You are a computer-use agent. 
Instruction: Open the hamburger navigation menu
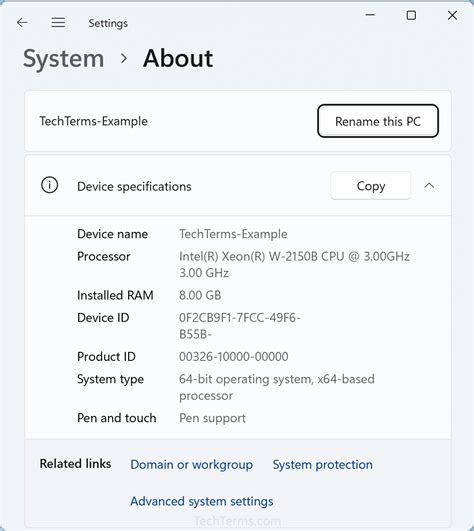coord(58,23)
